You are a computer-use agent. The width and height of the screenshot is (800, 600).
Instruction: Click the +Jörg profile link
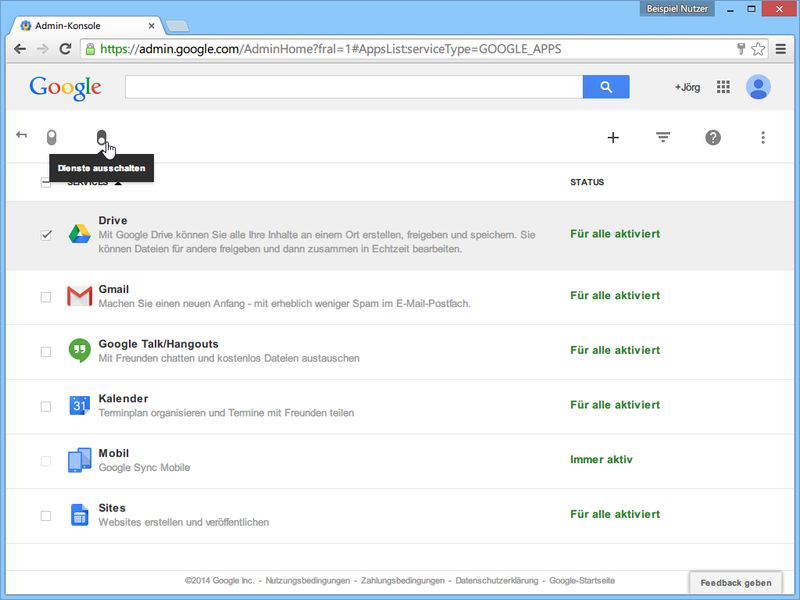click(687, 87)
